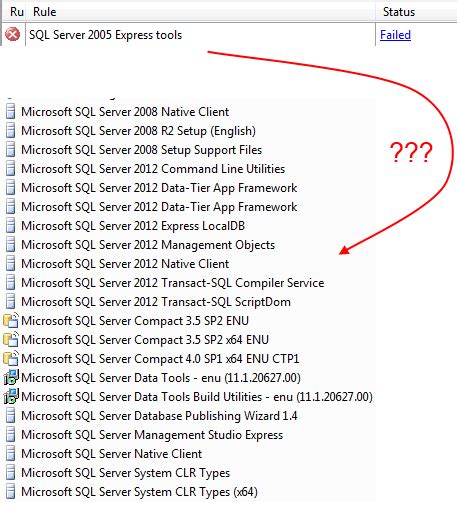Click icon for Management Studio Express
Viewport: 457px width, 507px height.
(x=11, y=435)
